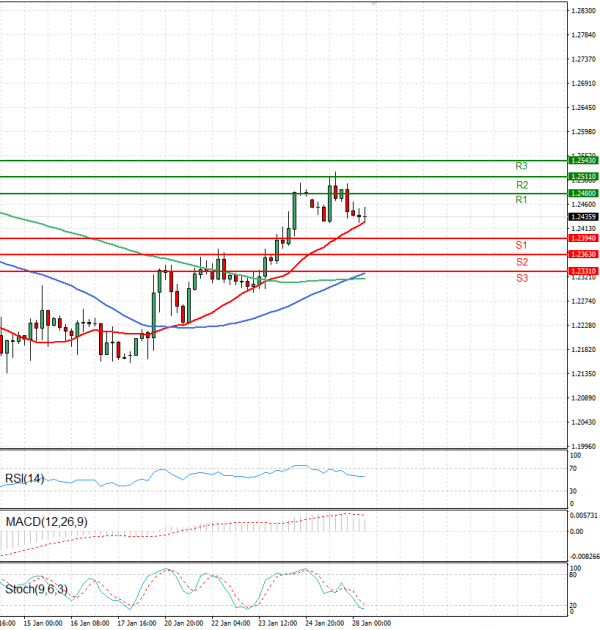Image resolution: width=600 pixels, height=630 pixels.
Task: Click the S2 support label
Action: click(522, 262)
